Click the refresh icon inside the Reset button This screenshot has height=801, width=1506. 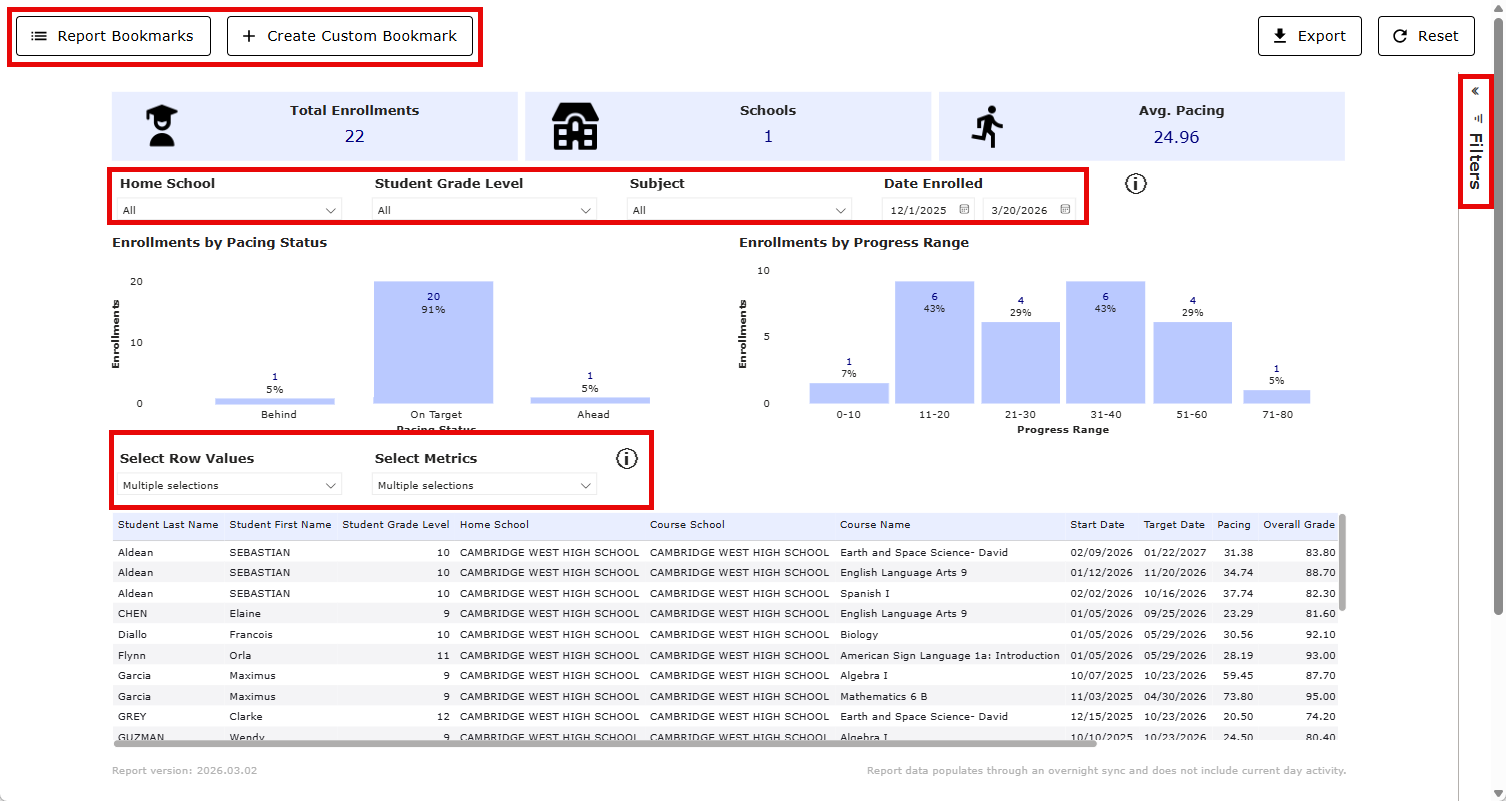1401,35
